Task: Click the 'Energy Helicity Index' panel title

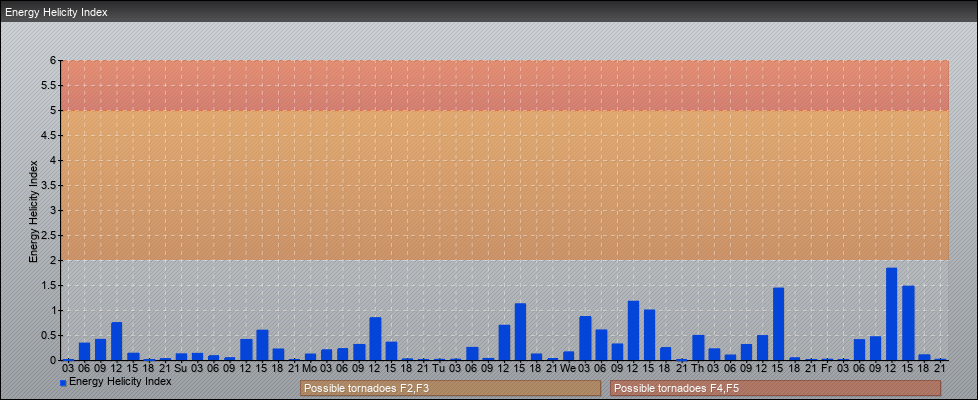Action: [x=56, y=12]
